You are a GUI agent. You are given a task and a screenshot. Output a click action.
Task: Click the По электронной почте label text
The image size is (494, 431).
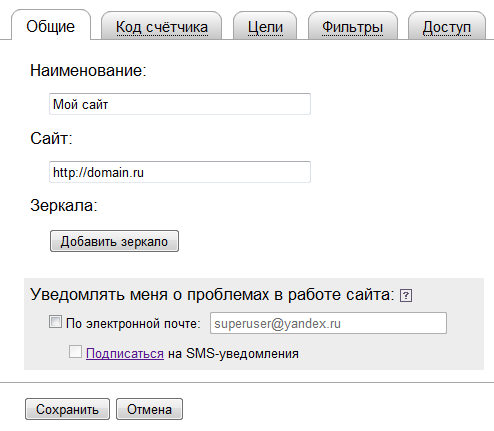tap(133, 324)
